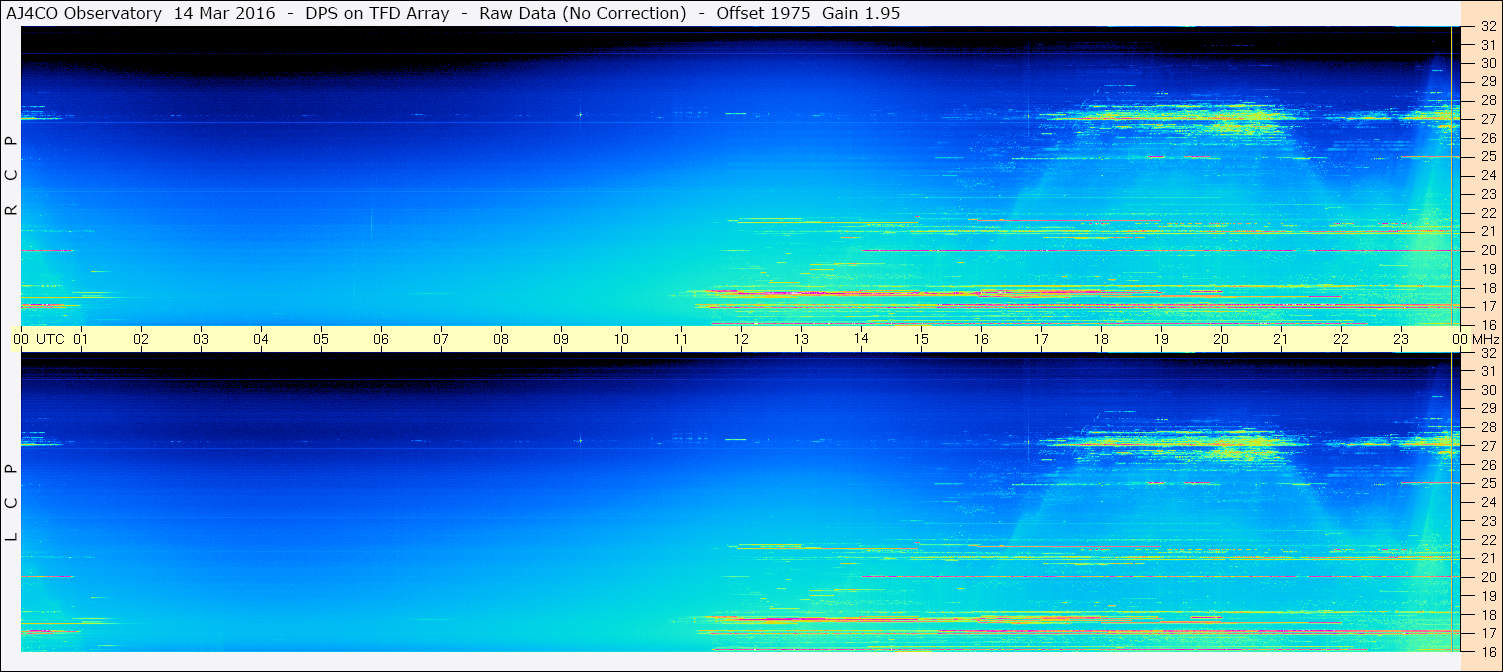This screenshot has height=672, width=1503.
Task: Select the 10 hour mark on time axis
Action: coord(621,339)
